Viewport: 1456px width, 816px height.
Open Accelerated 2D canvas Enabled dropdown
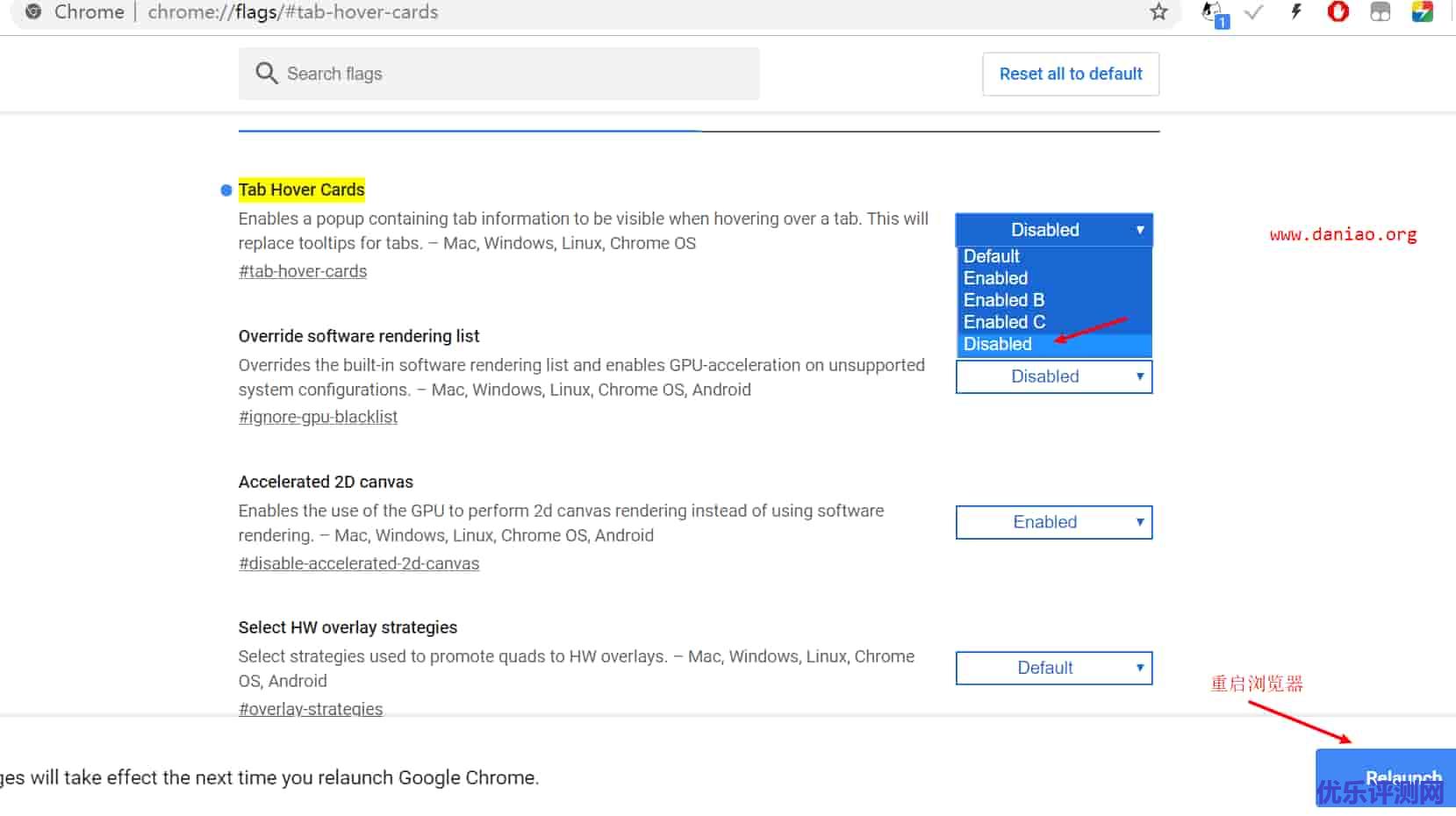[1053, 522]
